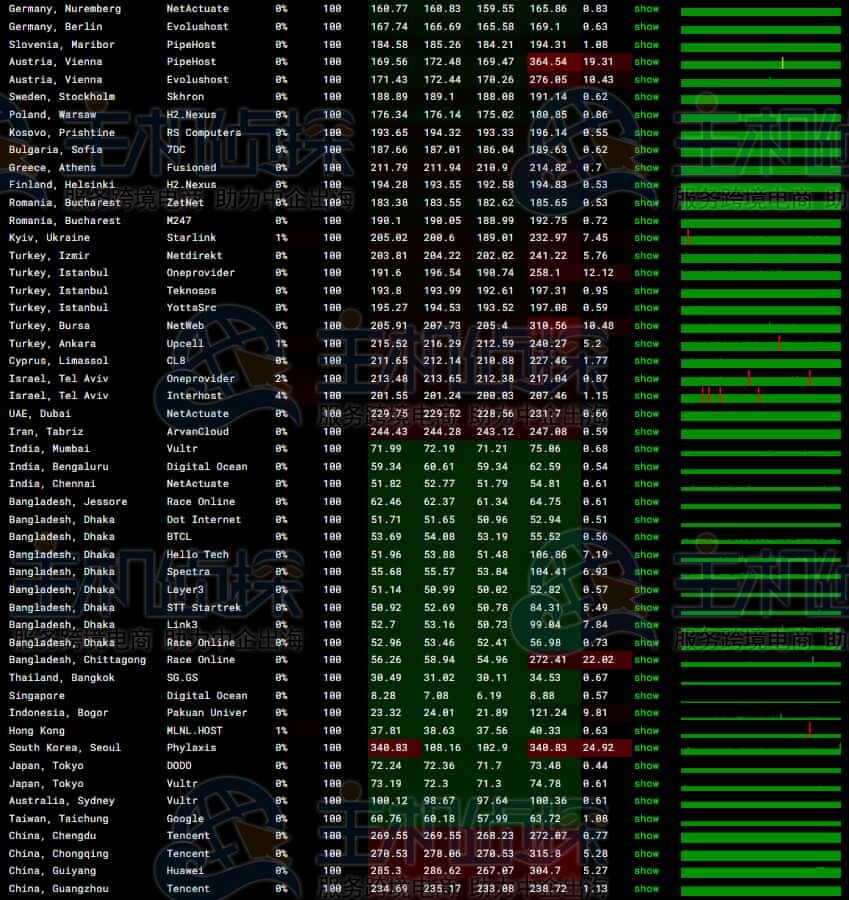
Task: Select provider name 'STT Startrek'
Action: pos(204,607)
